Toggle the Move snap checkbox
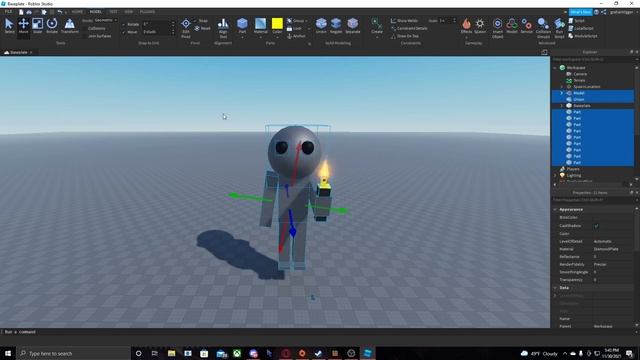The height and width of the screenshot is (360, 640). point(124,32)
